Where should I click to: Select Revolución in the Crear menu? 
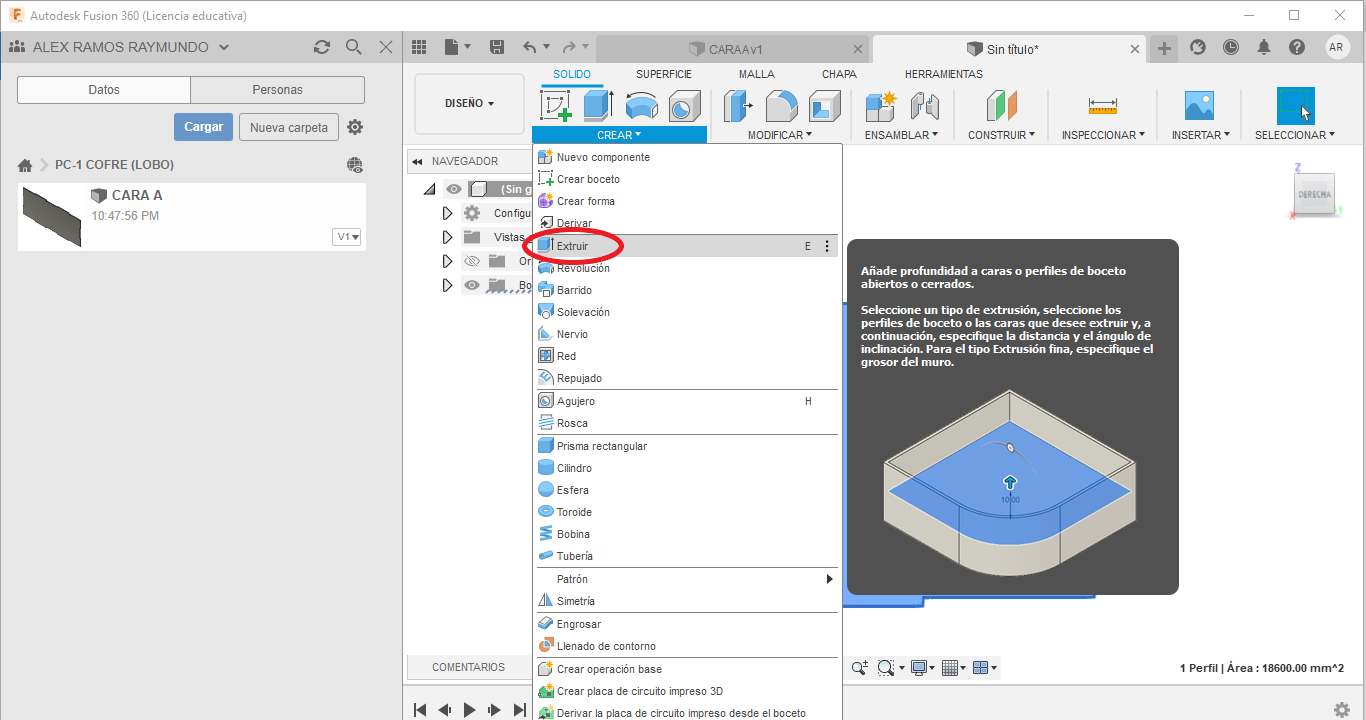click(x=685, y=268)
